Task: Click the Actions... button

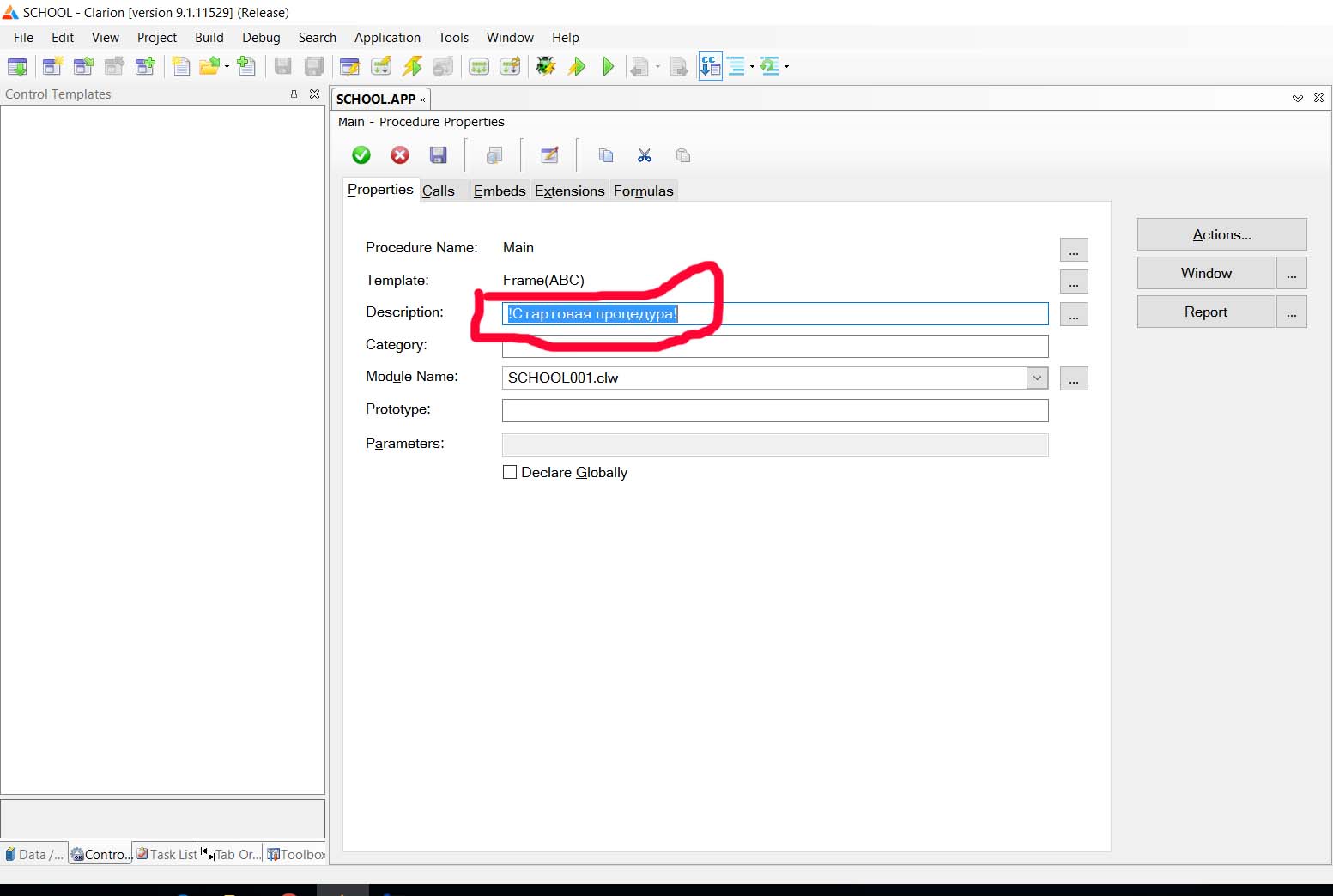Action: pos(1221,234)
